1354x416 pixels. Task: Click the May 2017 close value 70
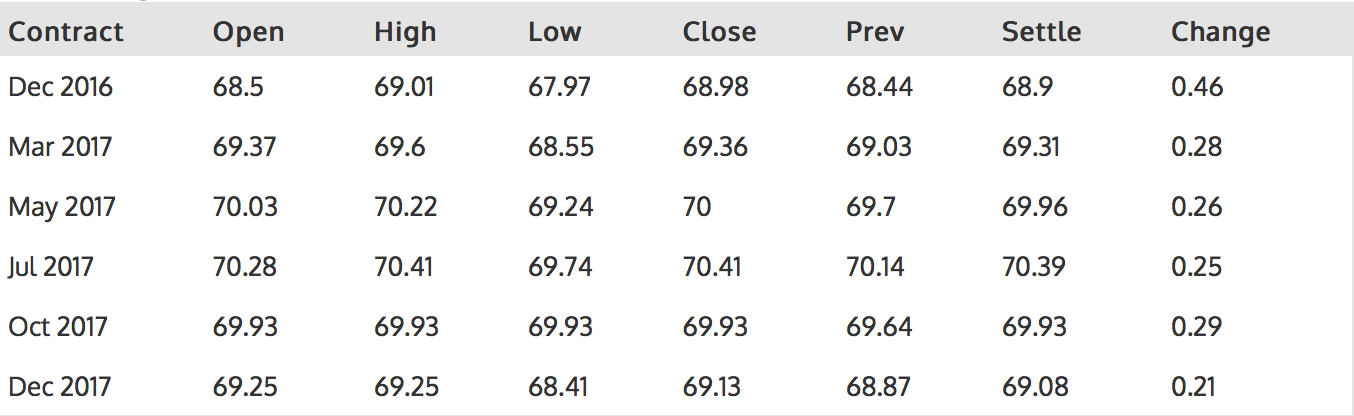coord(697,207)
